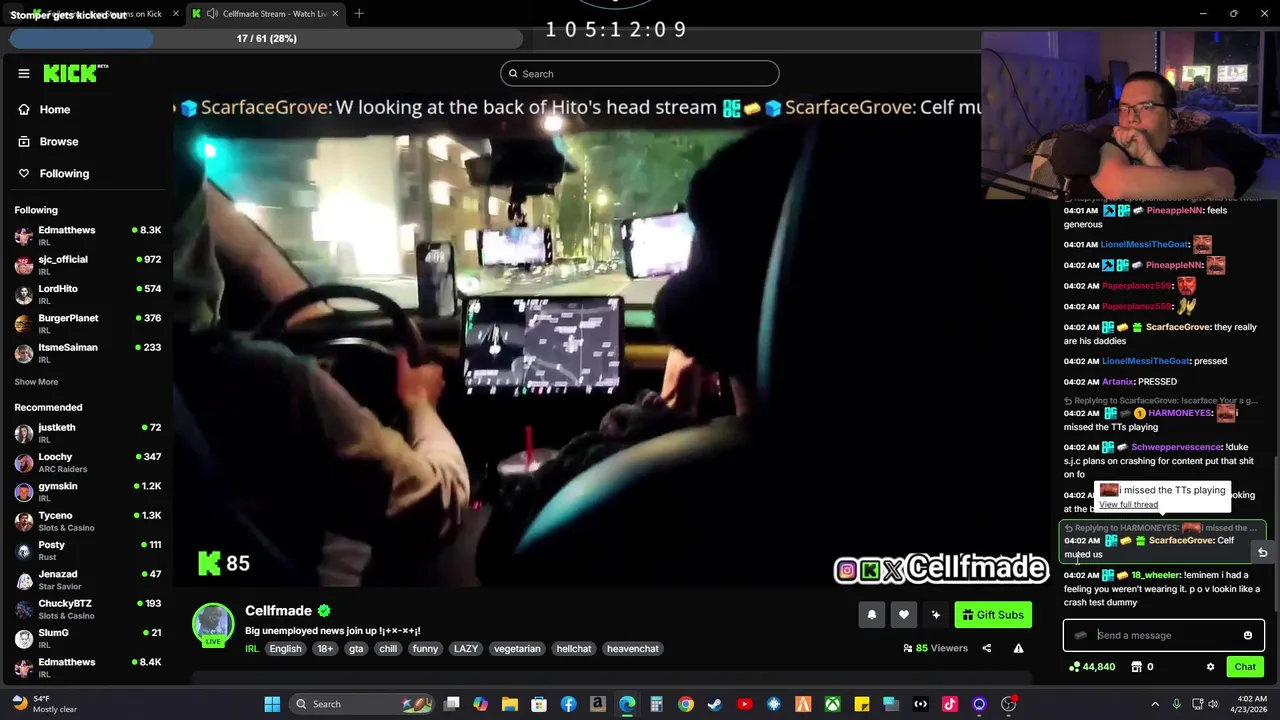Close the Cellfmade Stream browser tab
The height and width of the screenshot is (720, 1280).
pos(335,13)
